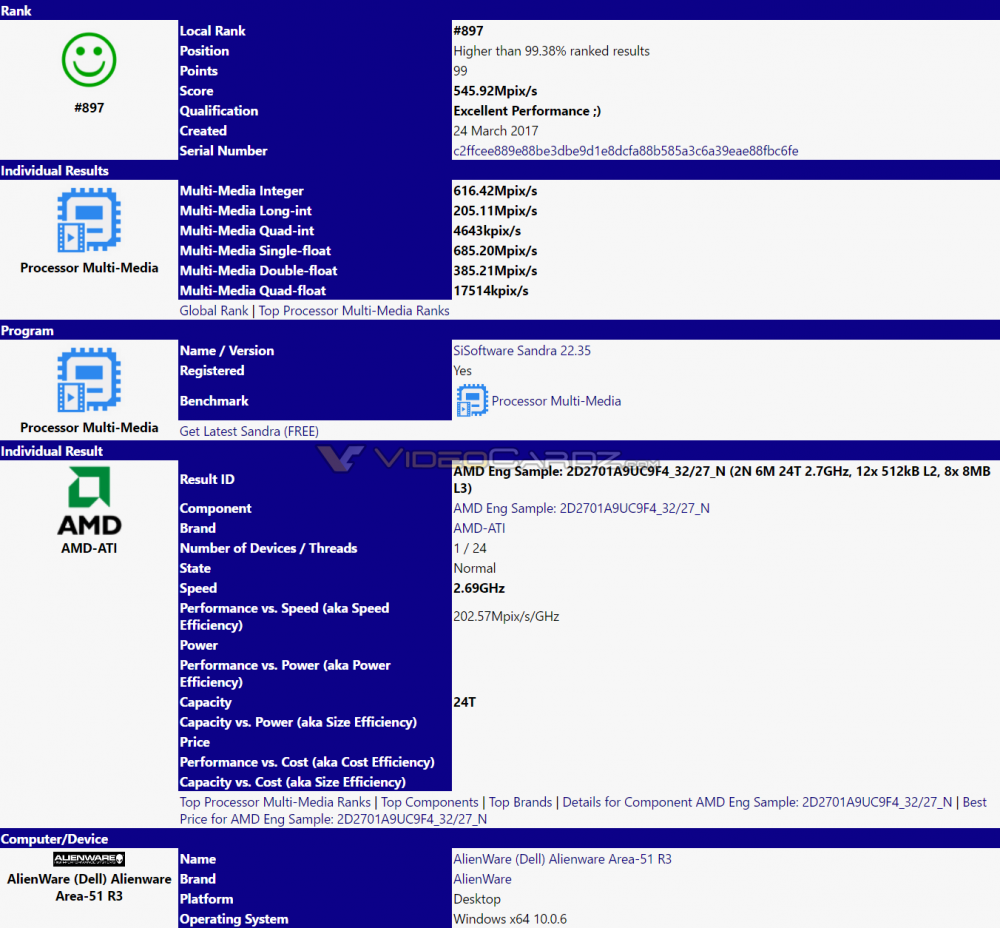Select the 685.20Mpix/s Single-float value
The image size is (1000, 928).
(x=495, y=251)
